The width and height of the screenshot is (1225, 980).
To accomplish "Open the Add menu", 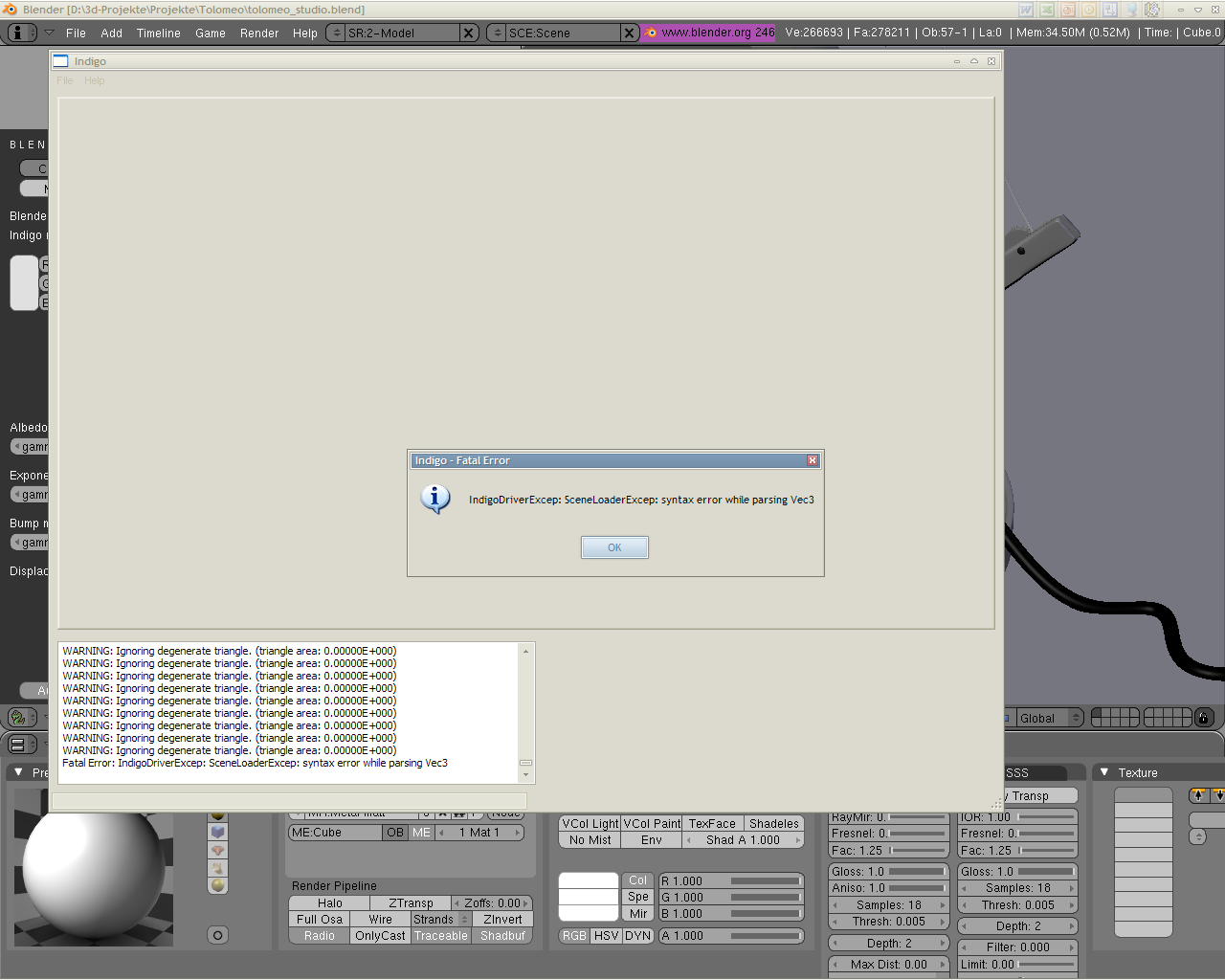I will 111,33.
